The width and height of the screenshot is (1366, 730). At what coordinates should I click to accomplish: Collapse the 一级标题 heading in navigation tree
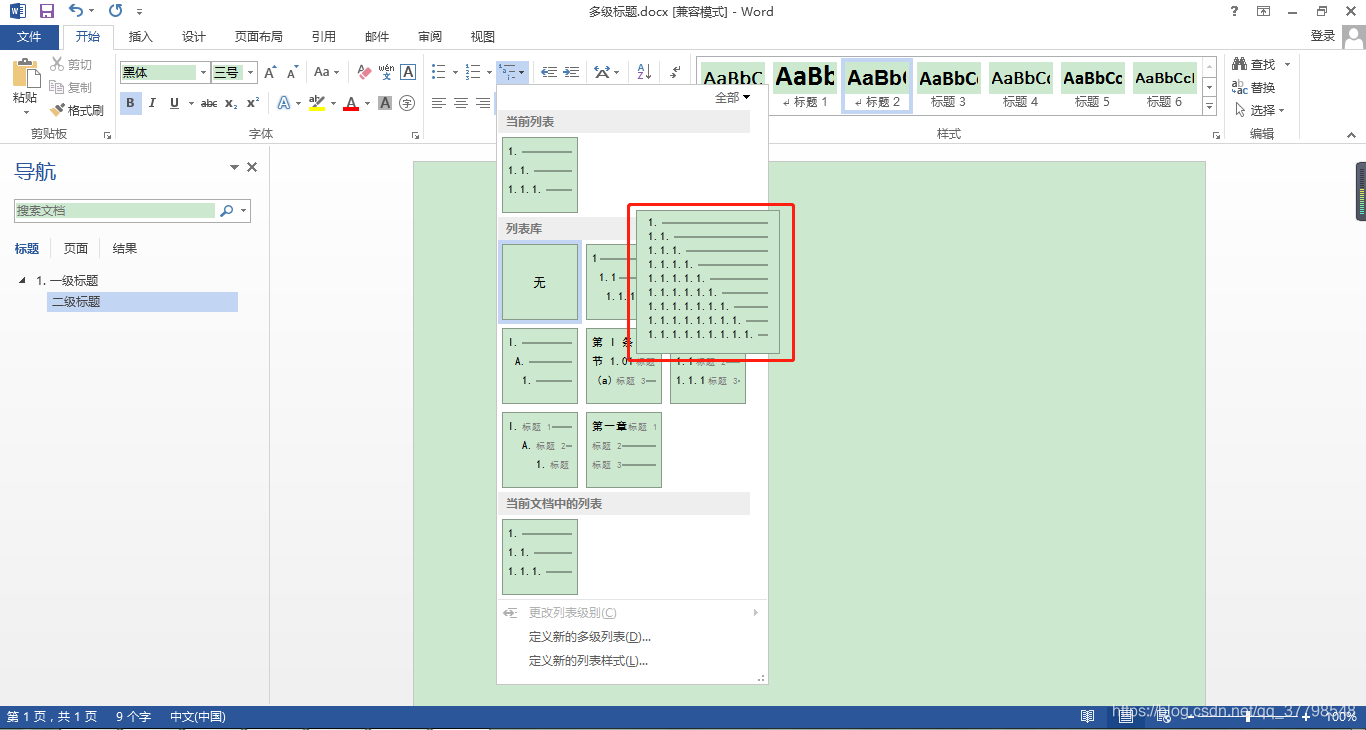coord(23,281)
